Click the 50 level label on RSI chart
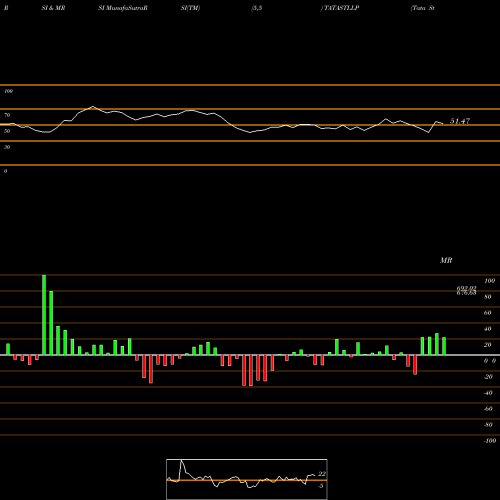The image size is (500, 500). (x=7, y=131)
